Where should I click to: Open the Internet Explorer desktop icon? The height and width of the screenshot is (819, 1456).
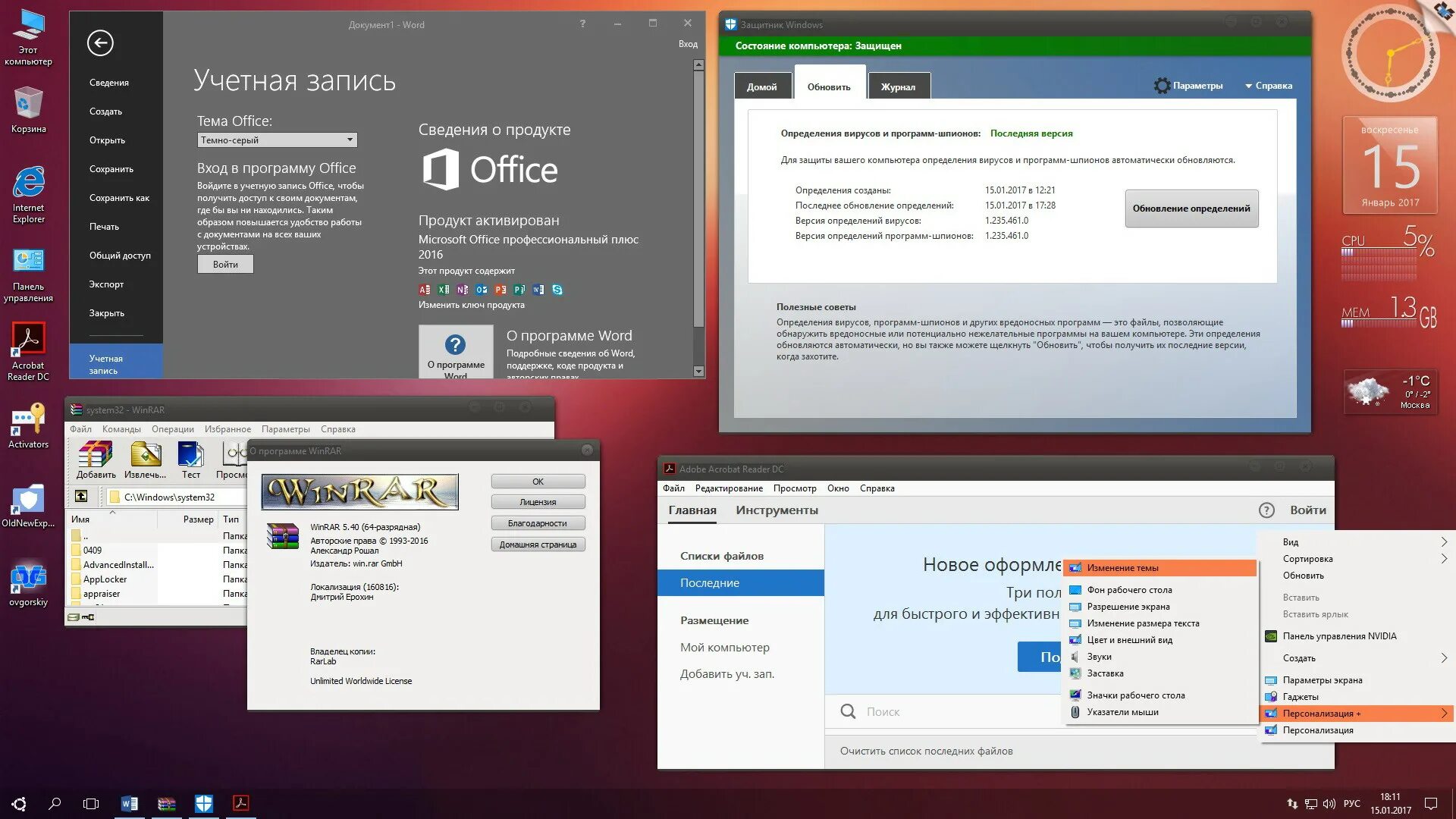coord(28,194)
